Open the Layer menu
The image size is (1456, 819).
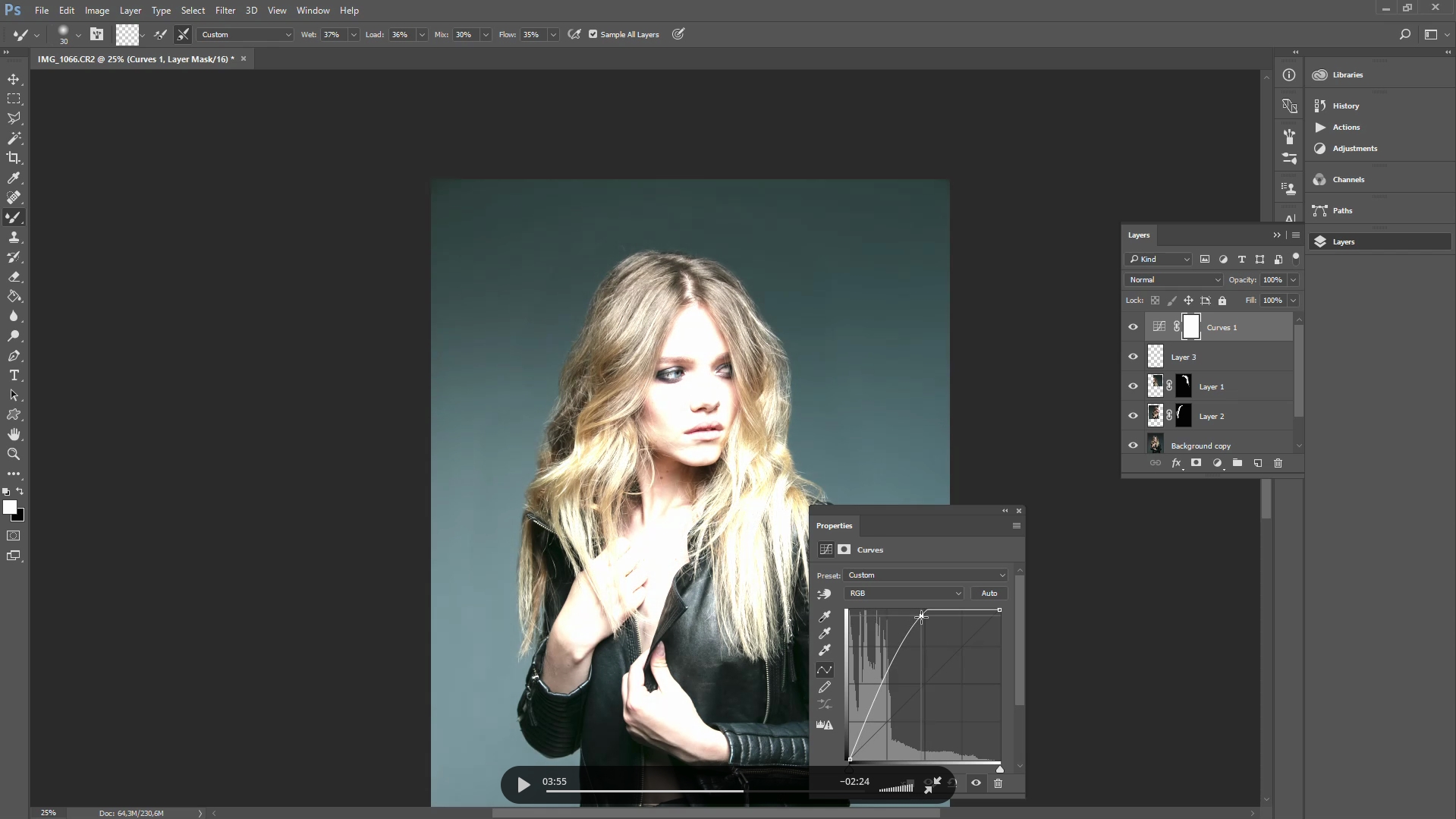click(x=131, y=11)
